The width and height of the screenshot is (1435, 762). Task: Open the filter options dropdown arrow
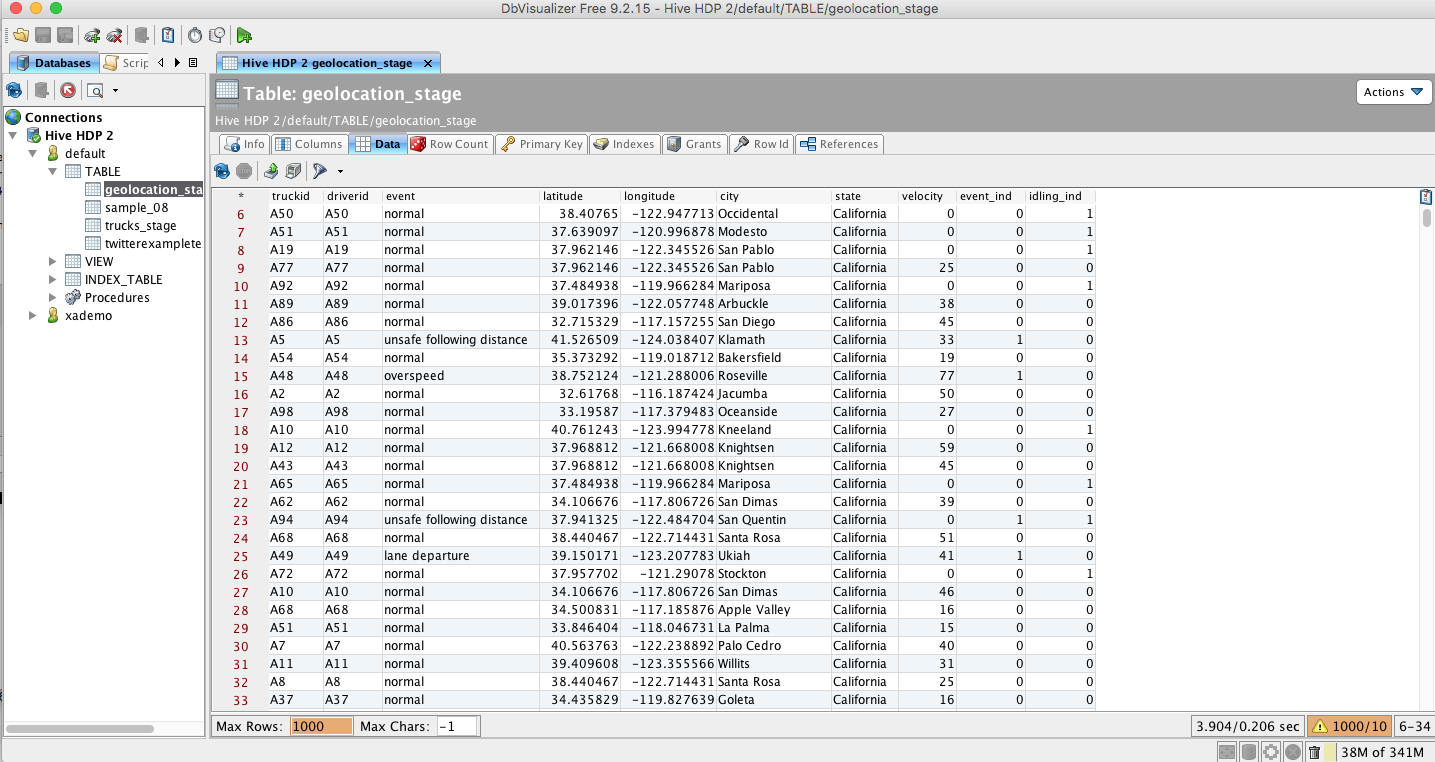341,172
